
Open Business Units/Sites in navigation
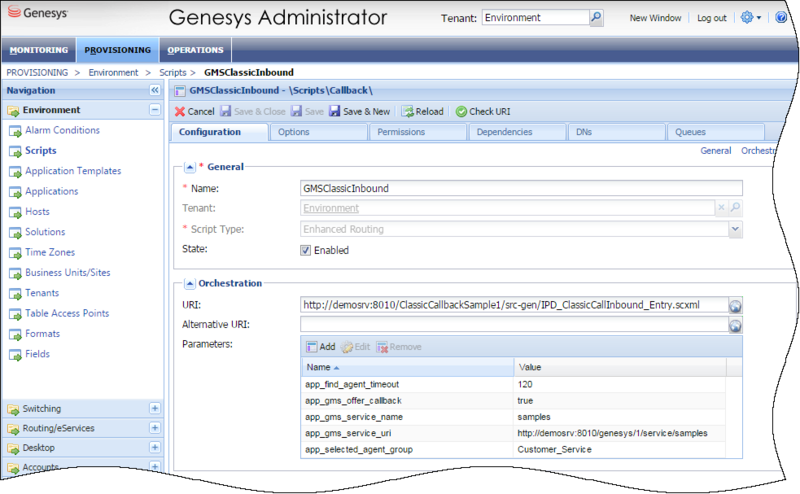click(67, 273)
